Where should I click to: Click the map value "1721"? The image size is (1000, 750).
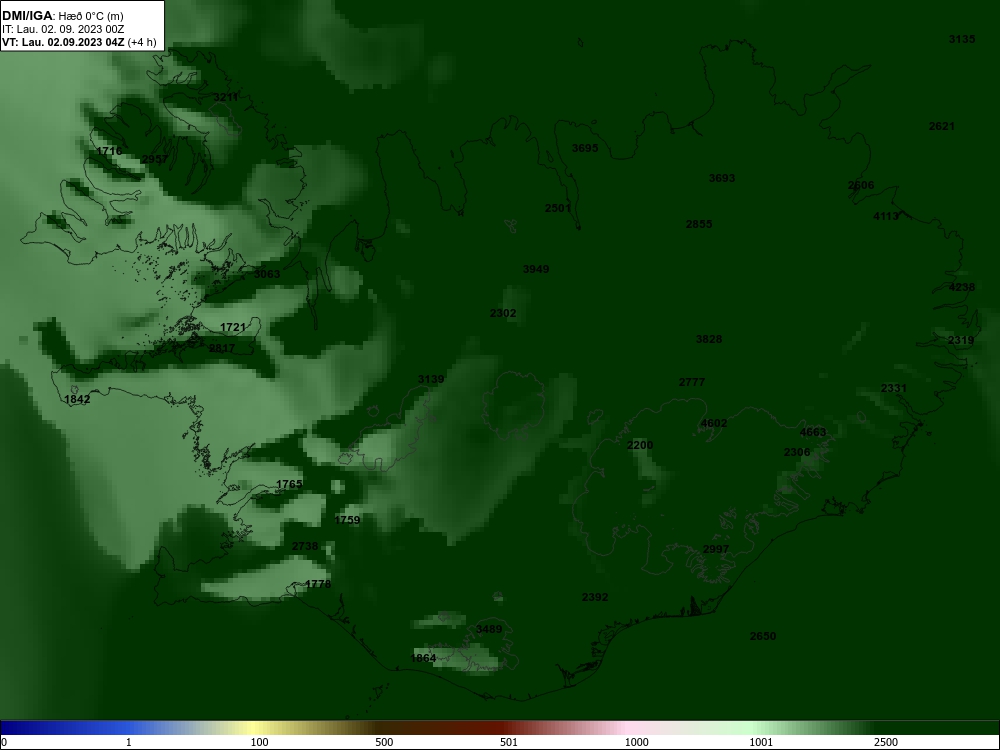(233, 327)
